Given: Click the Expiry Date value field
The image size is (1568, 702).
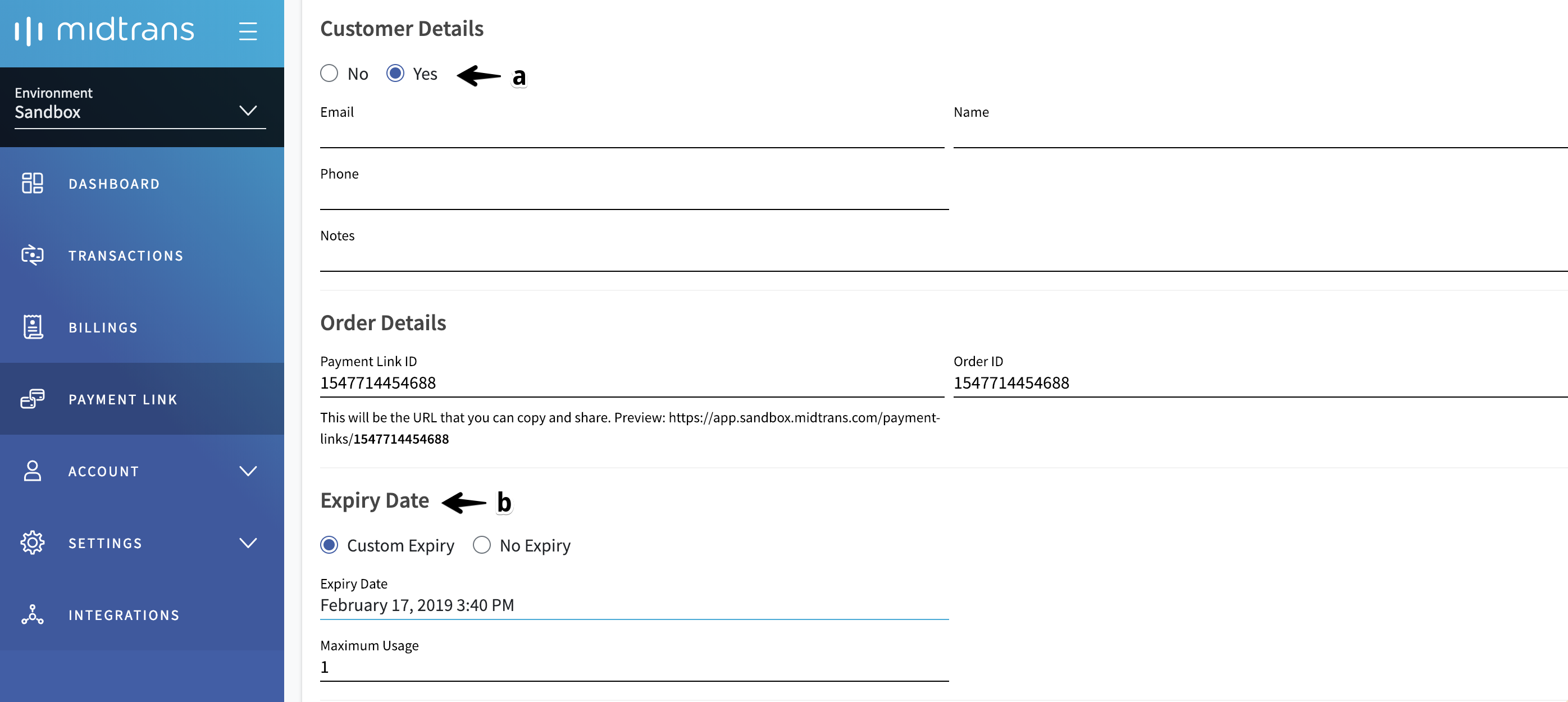Looking at the screenshot, I should coord(633,605).
